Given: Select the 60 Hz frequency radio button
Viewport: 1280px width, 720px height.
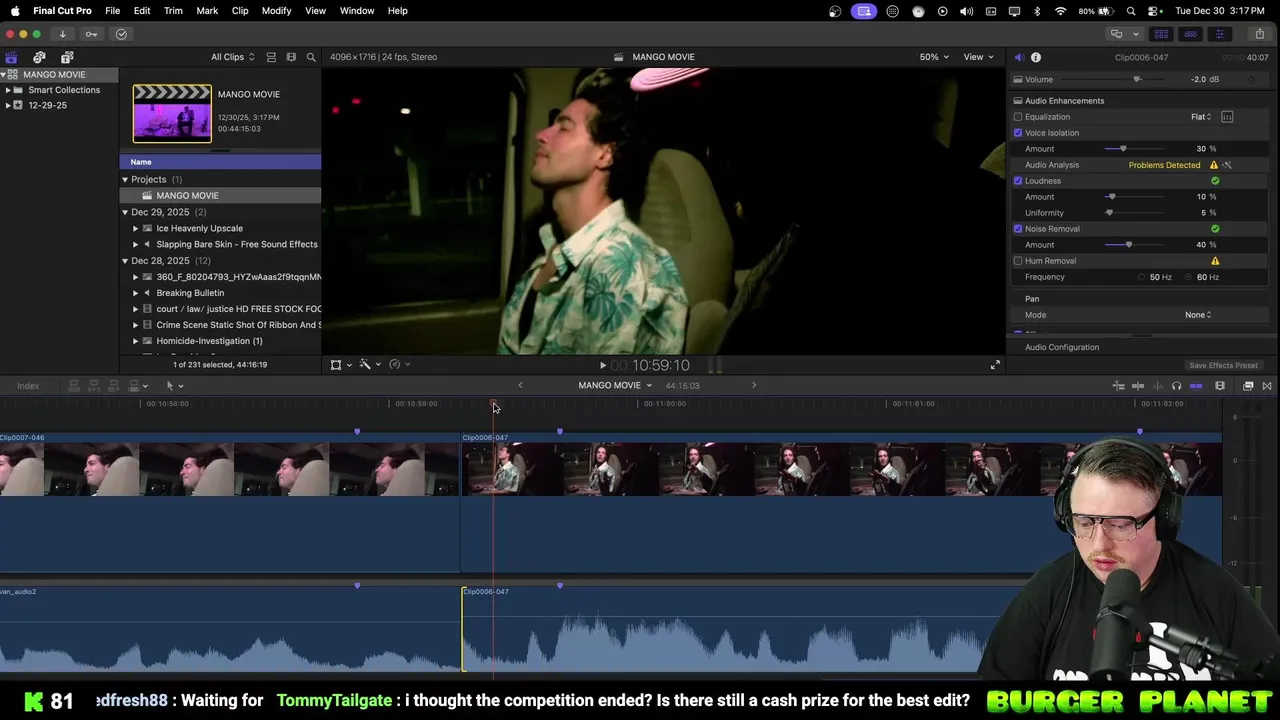Looking at the screenshot, I should coord(1189,277).
